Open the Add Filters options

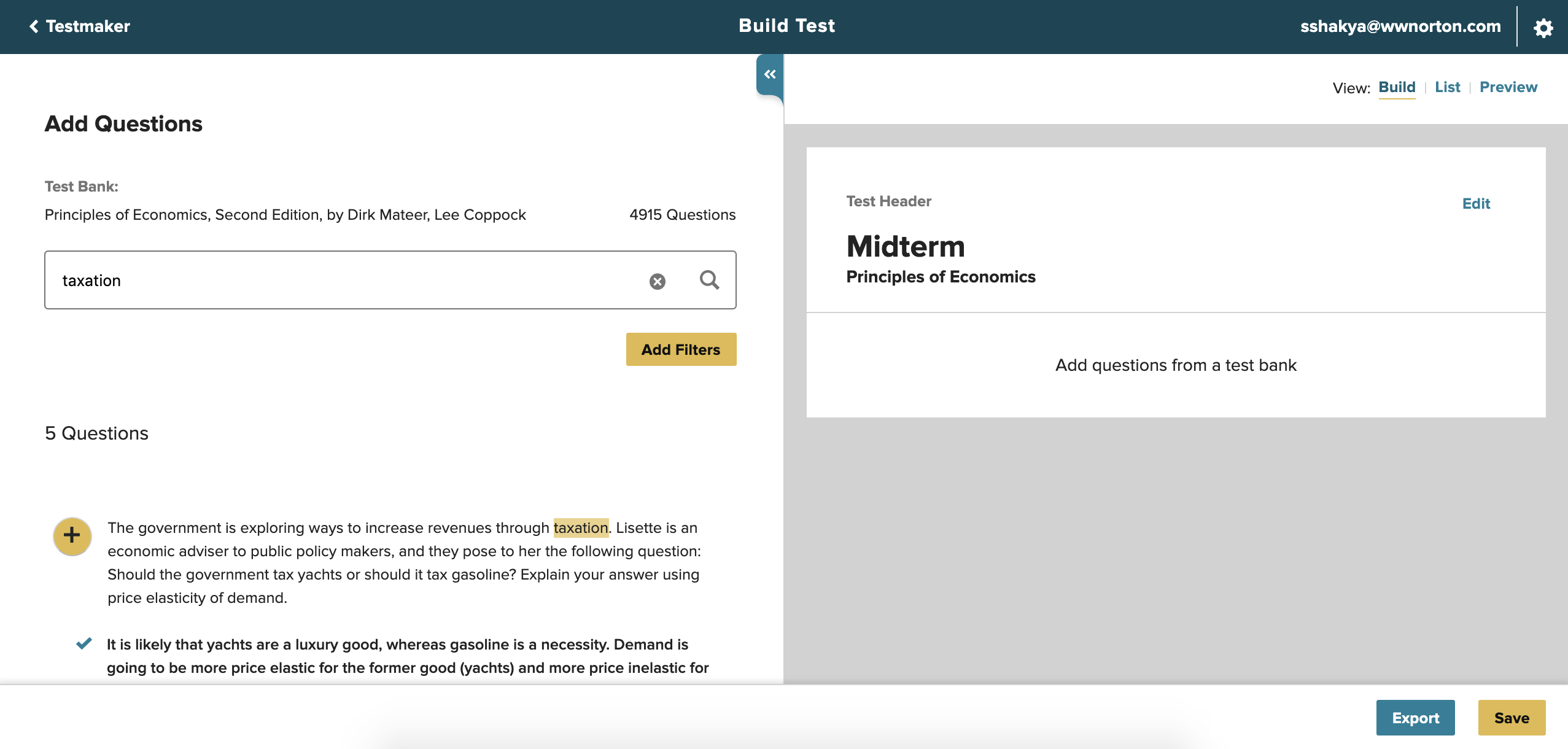[680, 349]
